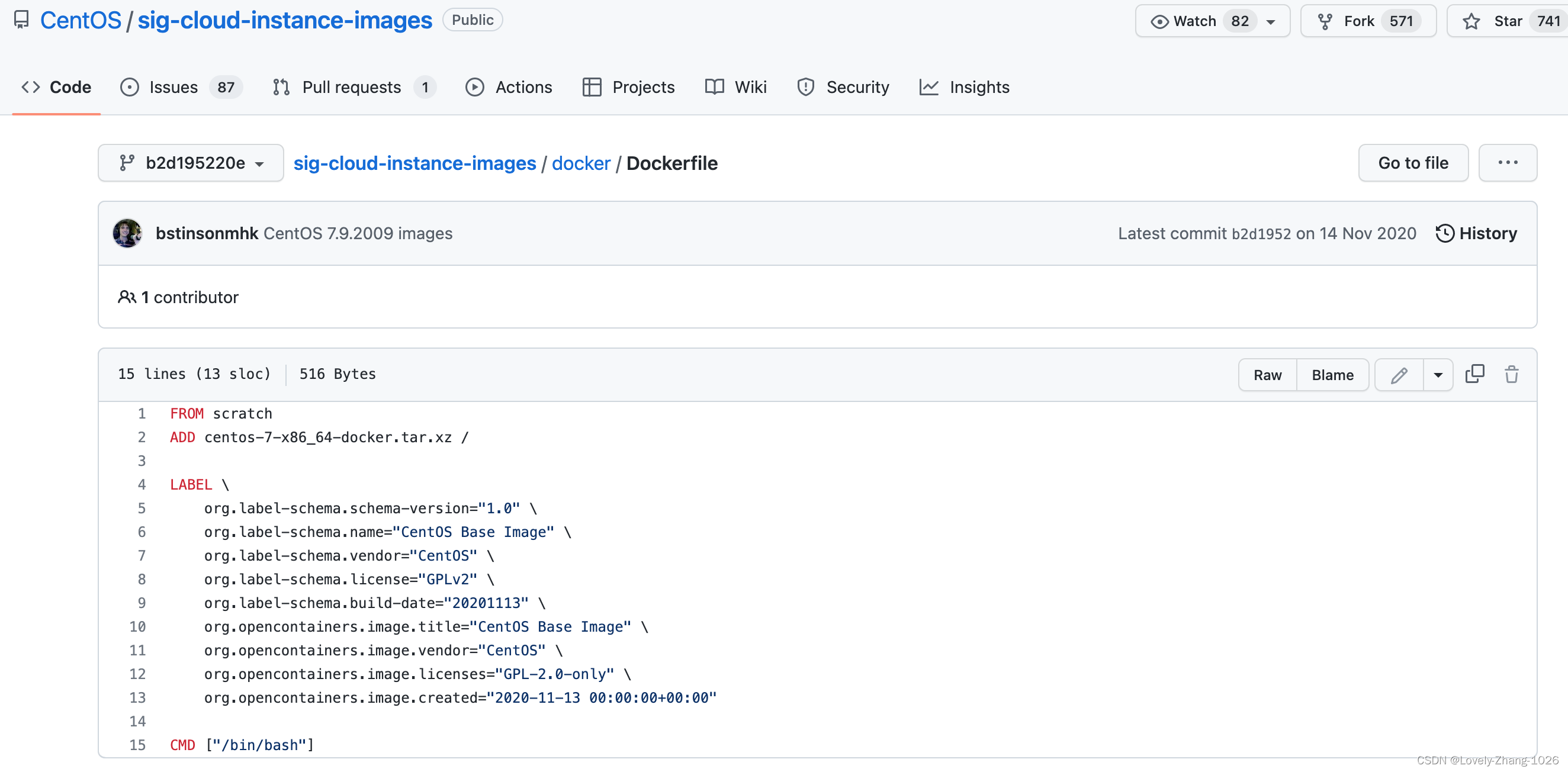
Task: Click the text "FROM scratch"
Action: click(x=221, y=414)
